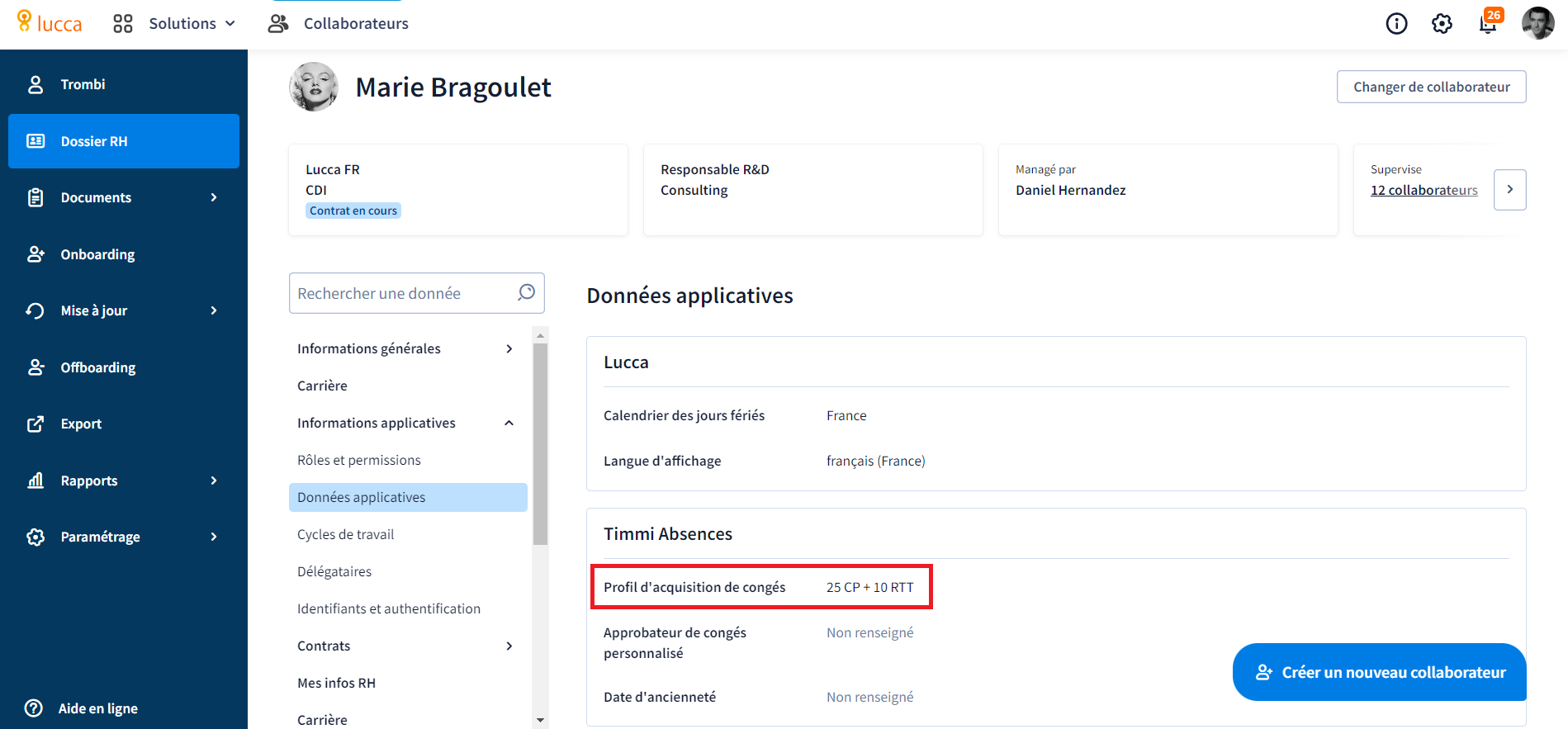The height and width of the screenshot is (729, 1568).
Task: Open the user profile avatar
Action: pyautogui.click(x=1537, y=23)
